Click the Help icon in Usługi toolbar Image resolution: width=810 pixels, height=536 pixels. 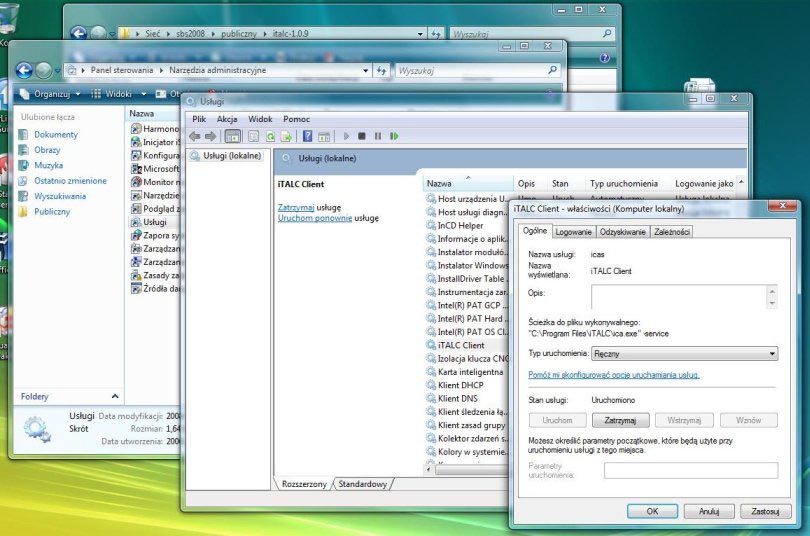coord(308,136)
